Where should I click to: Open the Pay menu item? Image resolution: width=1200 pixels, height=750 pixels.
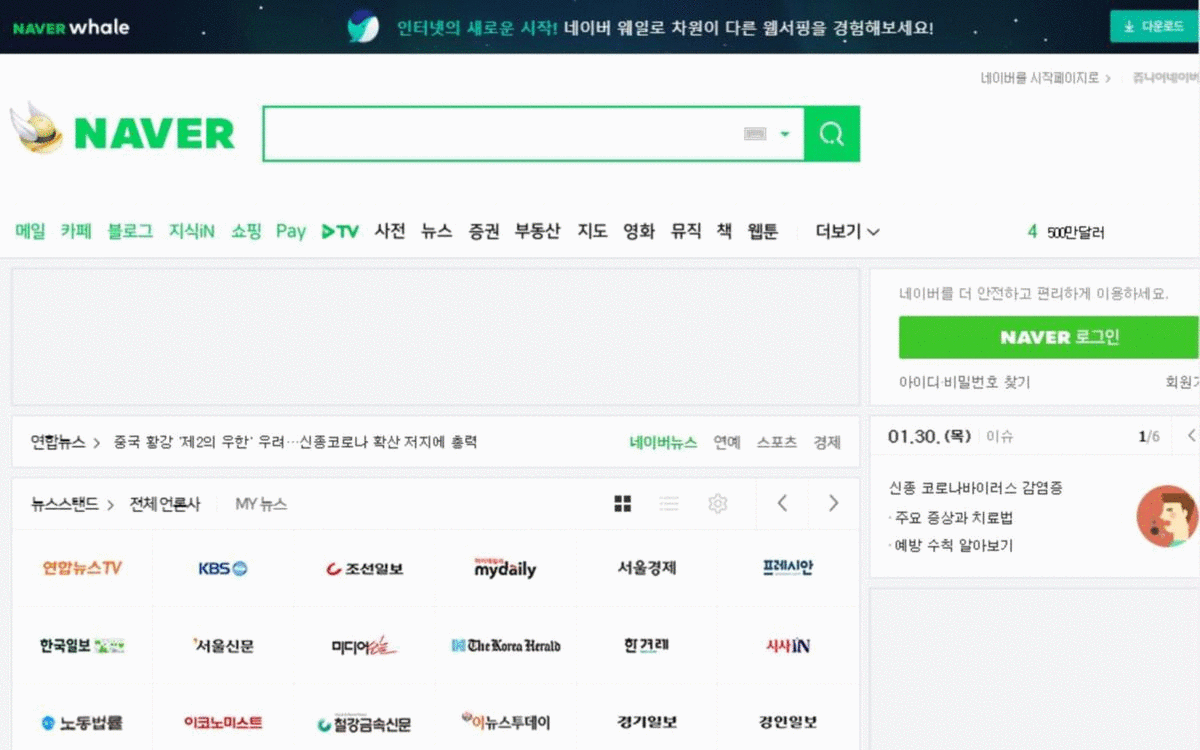tap(290, 231)
